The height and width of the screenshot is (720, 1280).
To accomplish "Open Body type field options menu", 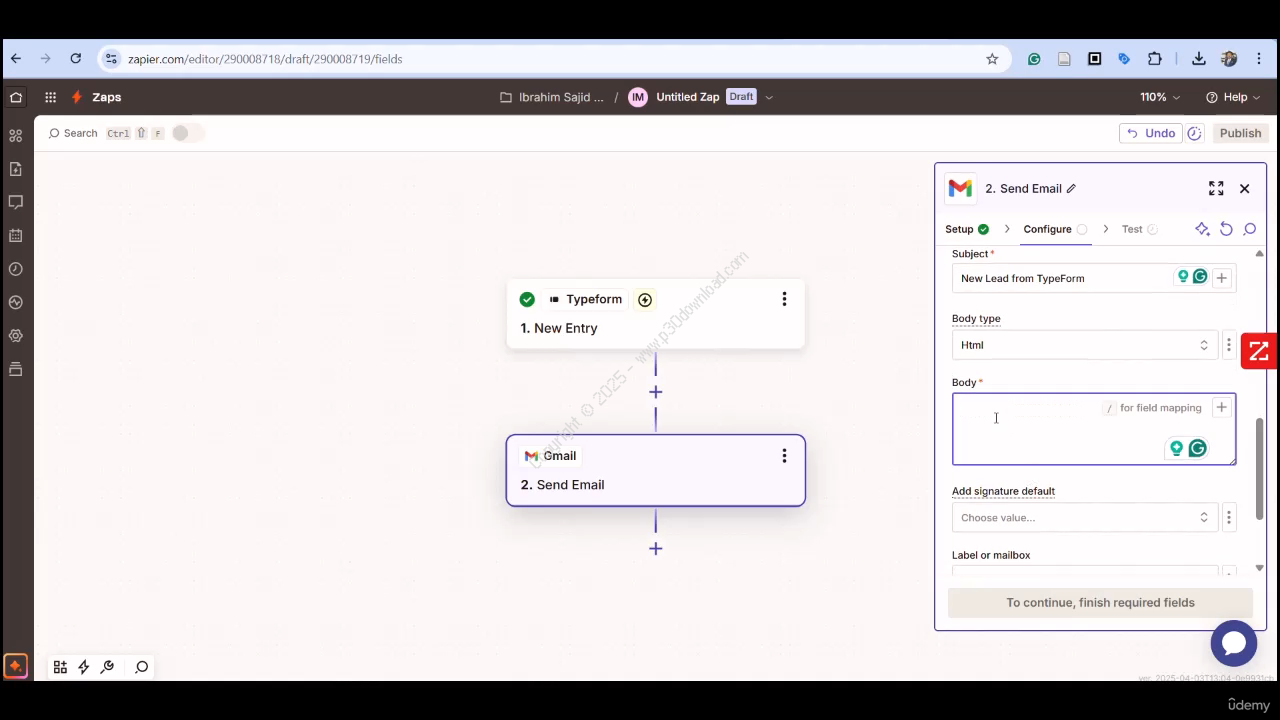I will [1229, 345].
